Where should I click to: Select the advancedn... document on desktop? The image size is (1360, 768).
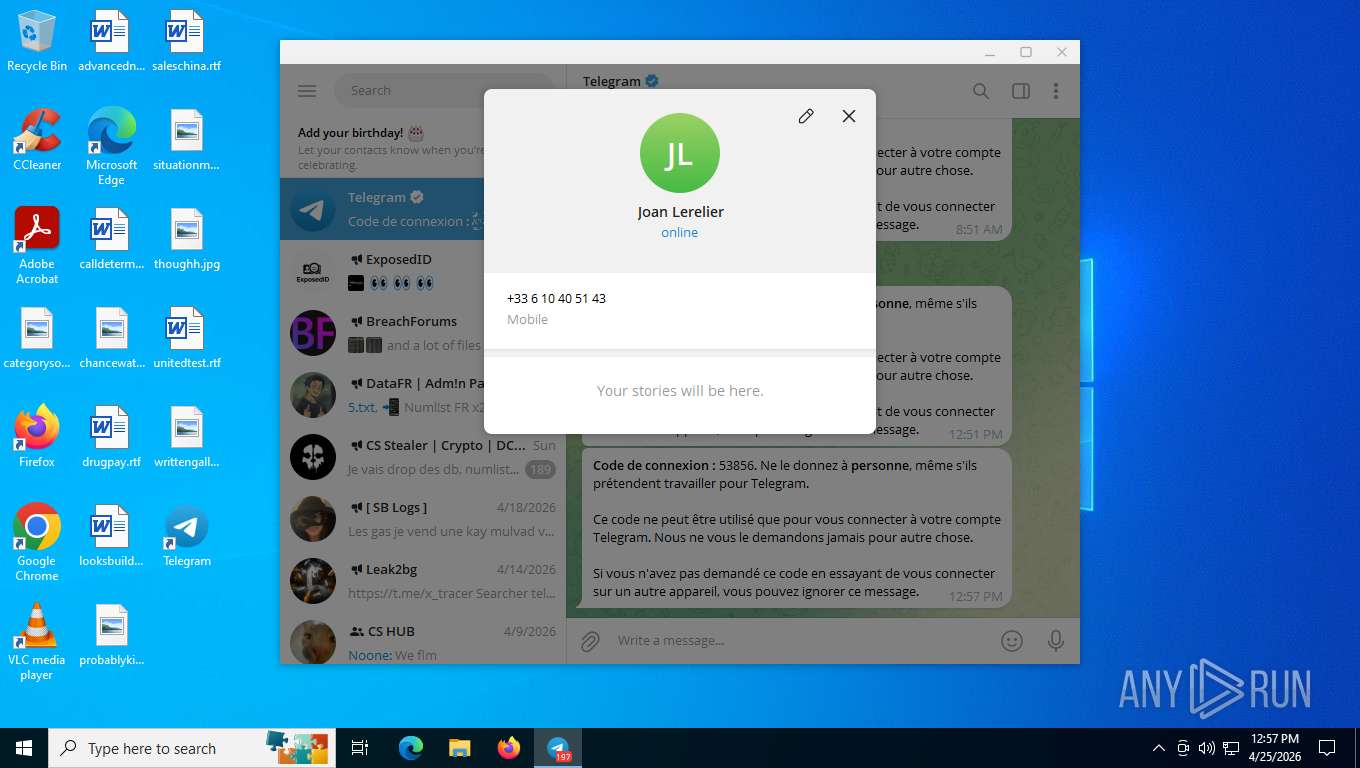[111, 42]
